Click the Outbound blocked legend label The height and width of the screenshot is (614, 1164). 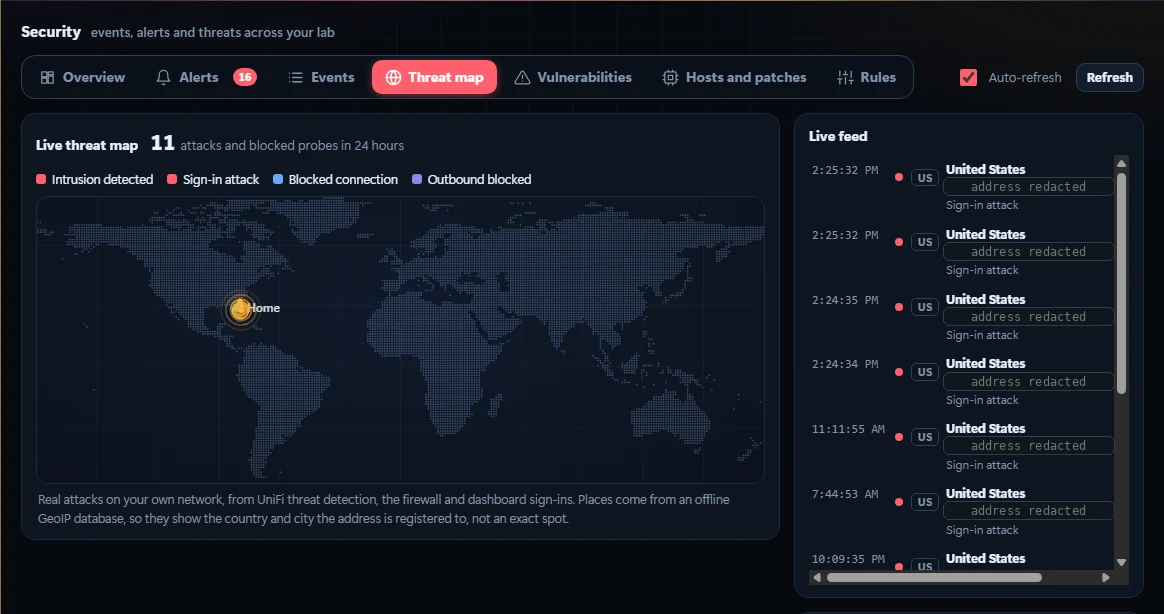pos(479,179)
